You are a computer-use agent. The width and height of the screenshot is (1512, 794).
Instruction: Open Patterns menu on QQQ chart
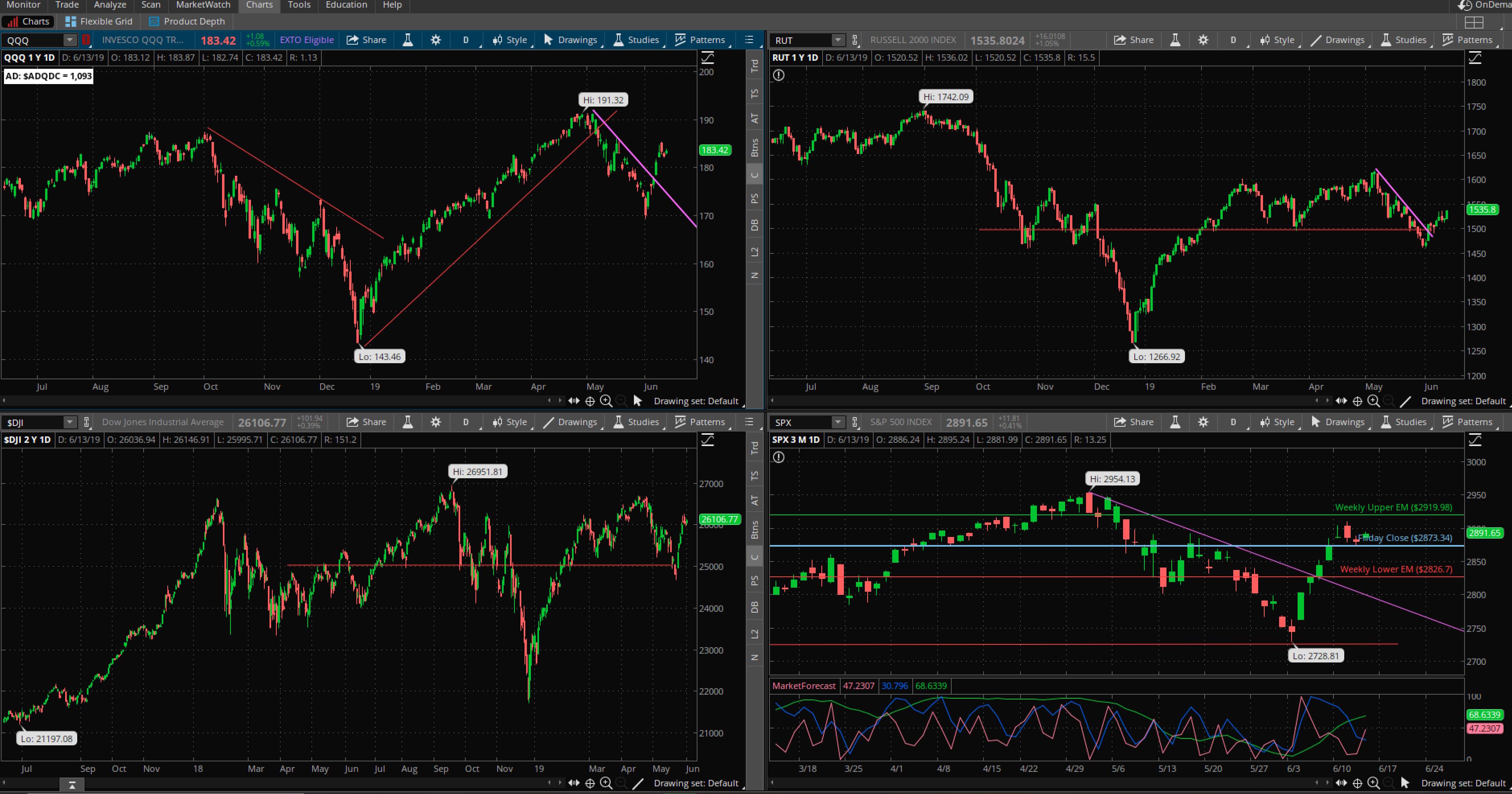point(700,40)
